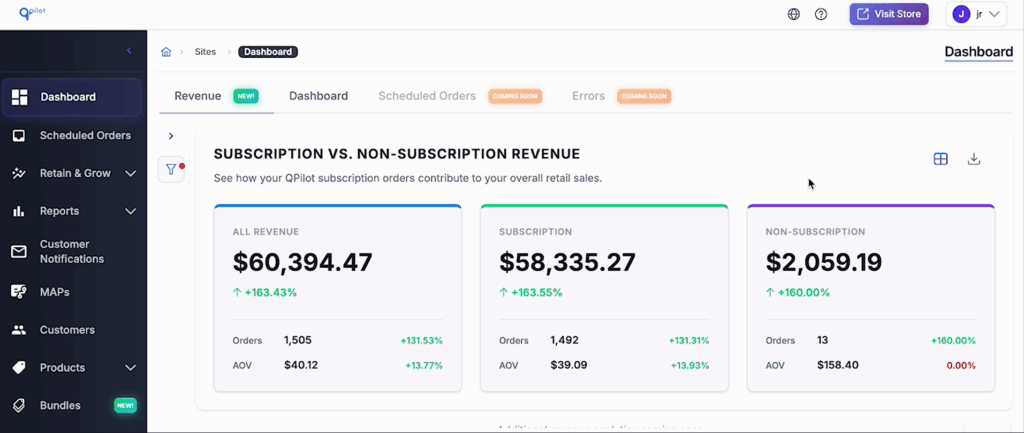Viewport: 1024px width, 433px height.
Task: Click the QPilot logo
Action: click(x=32, y=13)
